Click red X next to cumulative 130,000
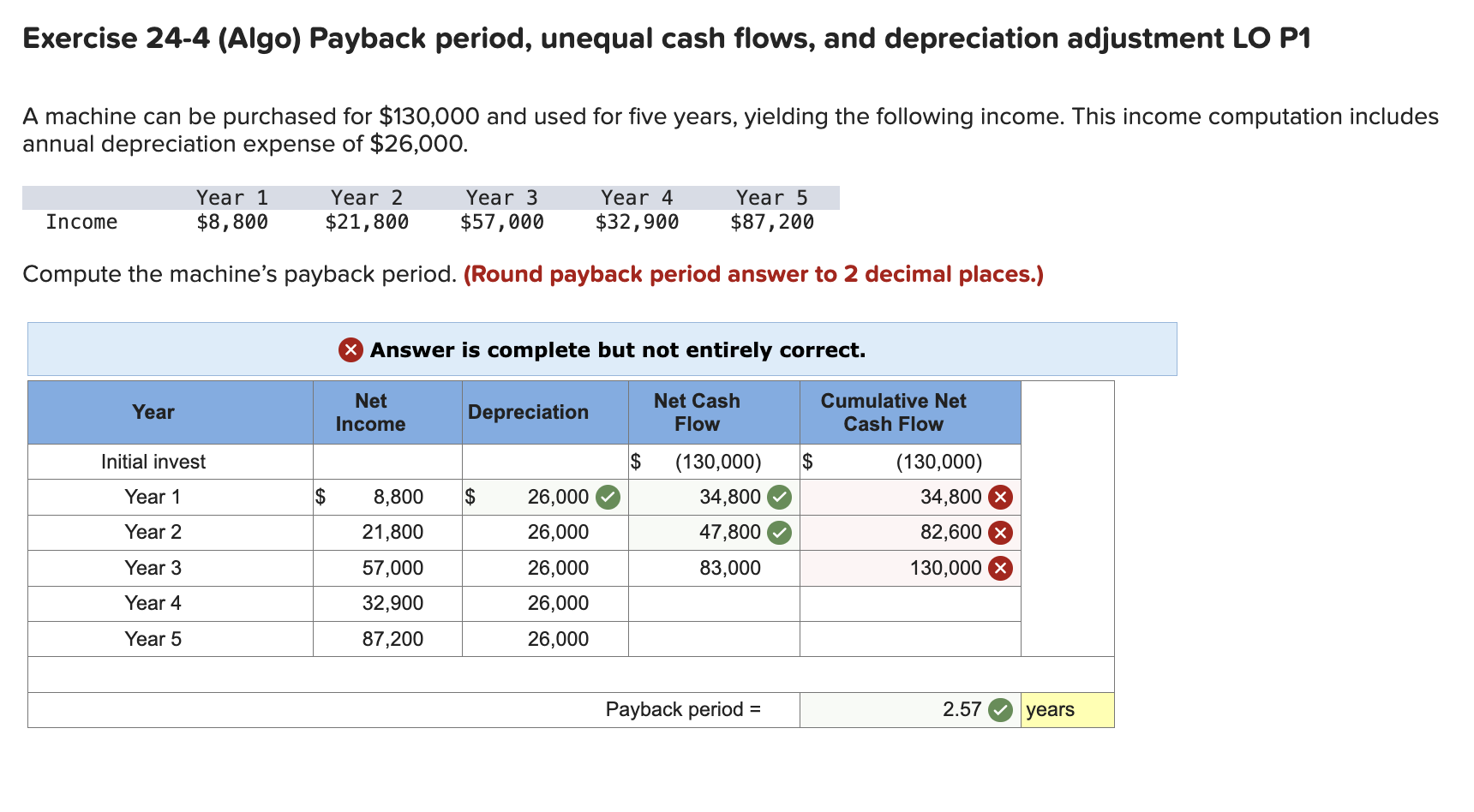The width and height of the screenshot is (1474, 812). click(x=1000, y=568)
